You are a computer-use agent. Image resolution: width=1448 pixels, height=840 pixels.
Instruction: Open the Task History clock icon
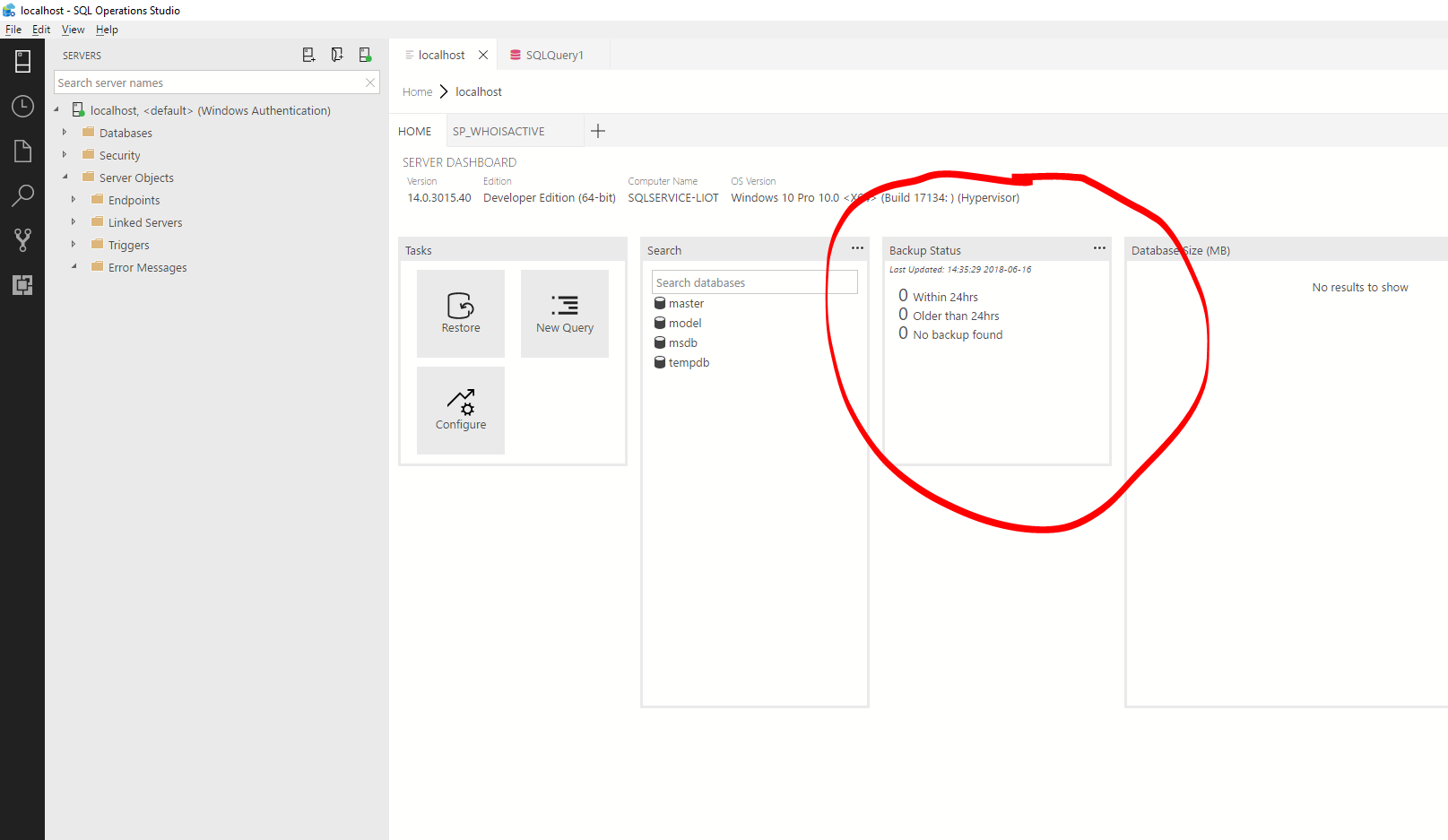[x=22, y=106]
